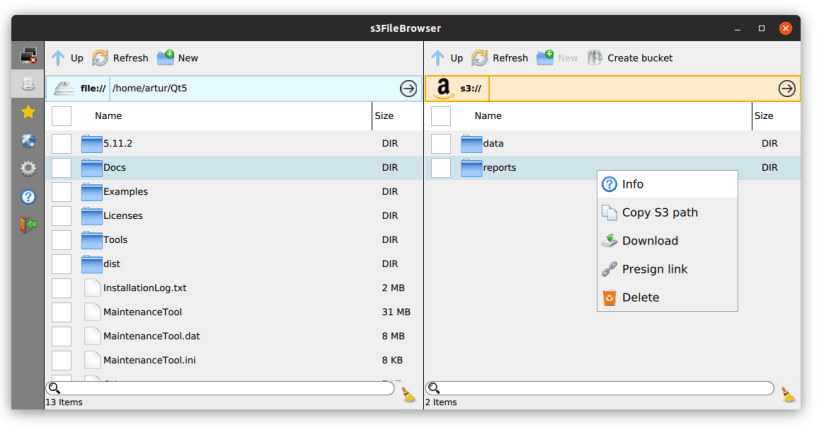Viewport: 819px width, 430px height.
Task: Choose Presign link from context menu
Action: [668, 269]
